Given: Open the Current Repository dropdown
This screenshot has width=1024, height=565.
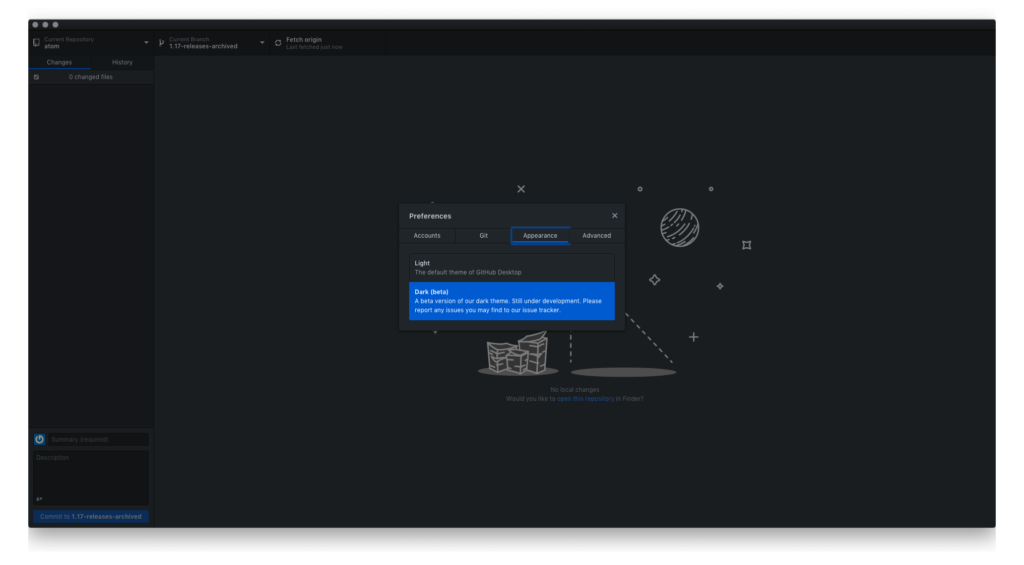Looking at the screenshot, I should pyautogui.click(x=91, y=42).
